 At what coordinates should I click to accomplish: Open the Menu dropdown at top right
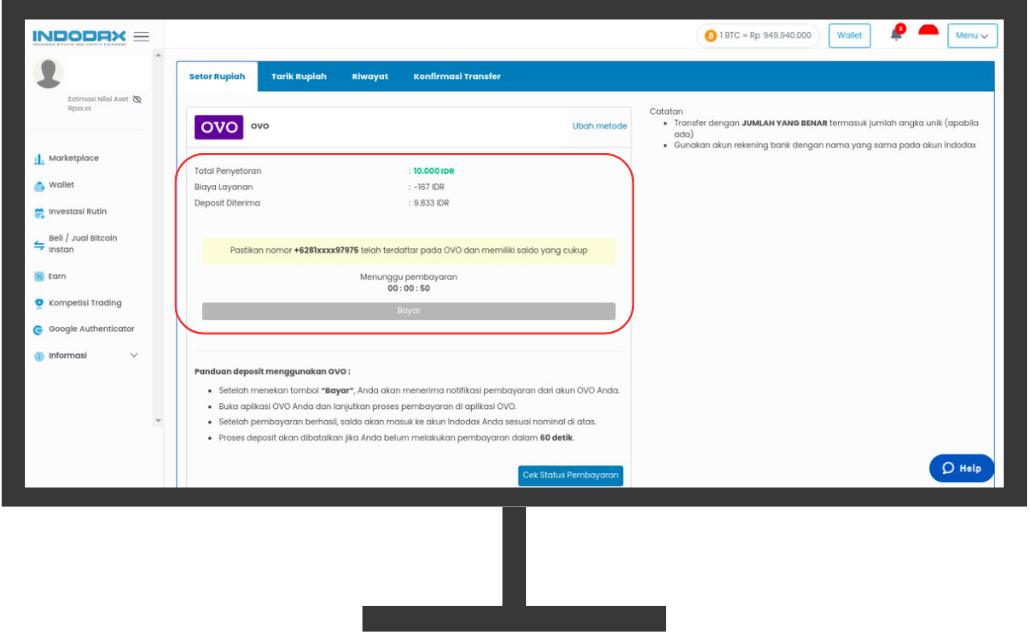972,35
